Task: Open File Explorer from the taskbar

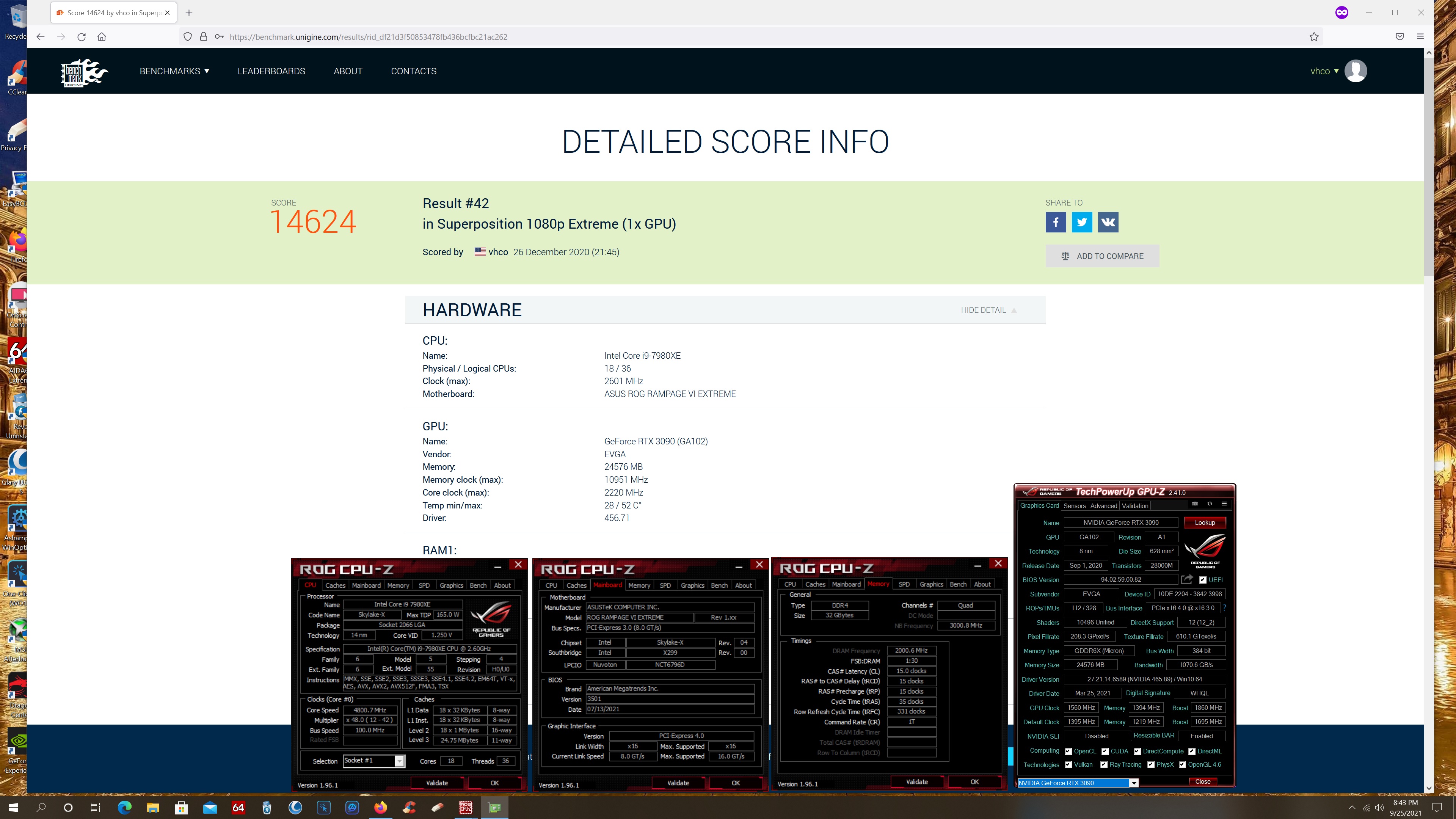Action: pos(152,808)
